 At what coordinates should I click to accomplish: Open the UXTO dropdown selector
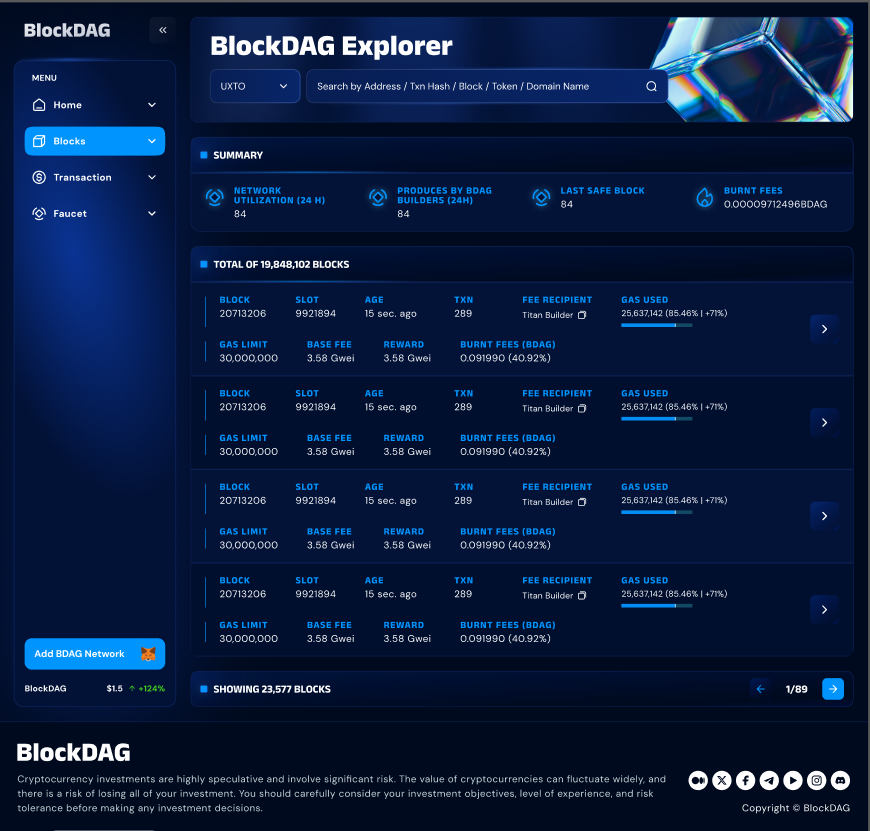(255, 86)
